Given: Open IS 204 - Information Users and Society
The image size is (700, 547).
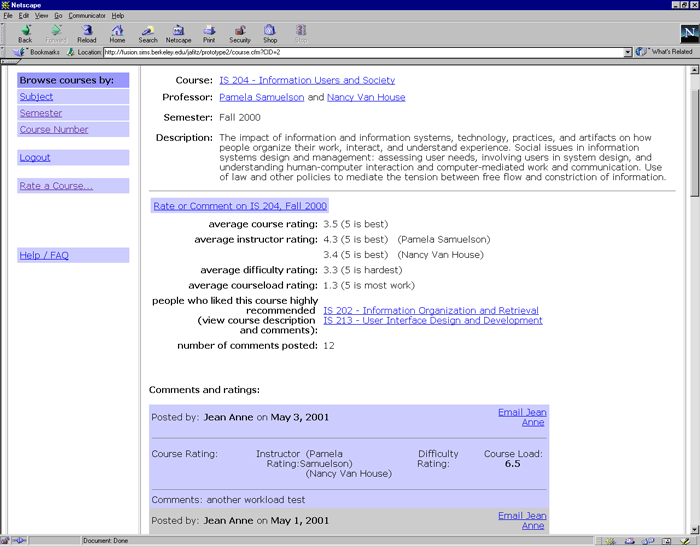Looking at the screenshot, I should click(x=307, y=80).
